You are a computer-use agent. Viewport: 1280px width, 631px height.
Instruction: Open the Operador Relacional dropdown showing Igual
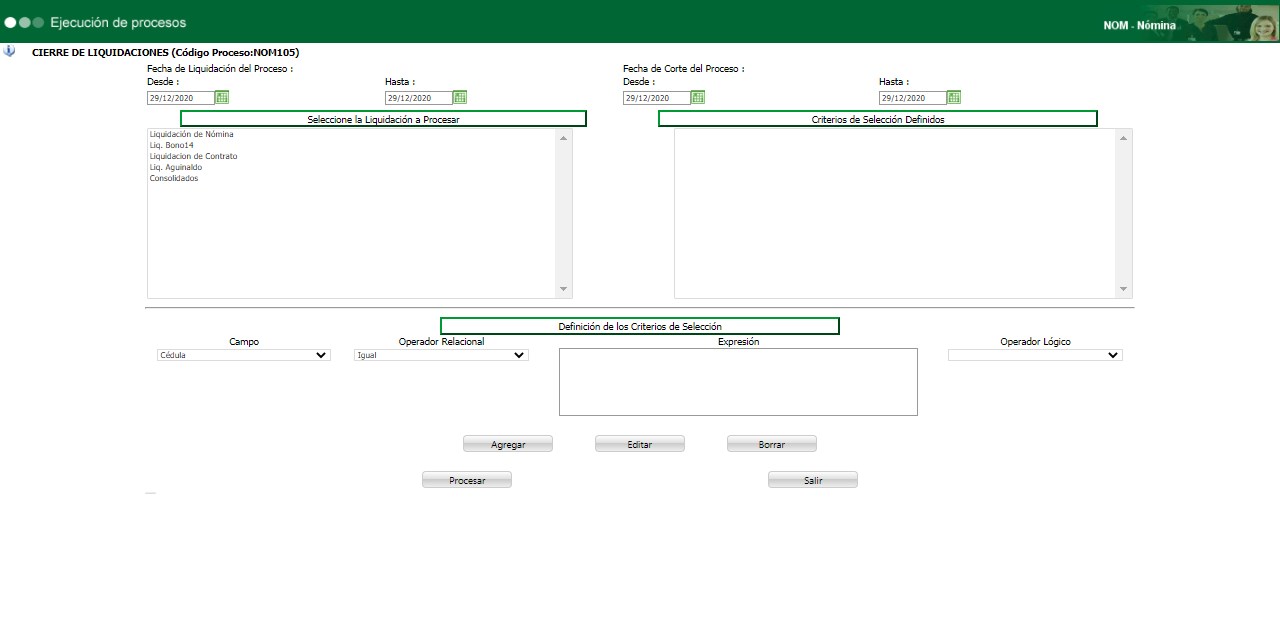(x=441, y=355)
